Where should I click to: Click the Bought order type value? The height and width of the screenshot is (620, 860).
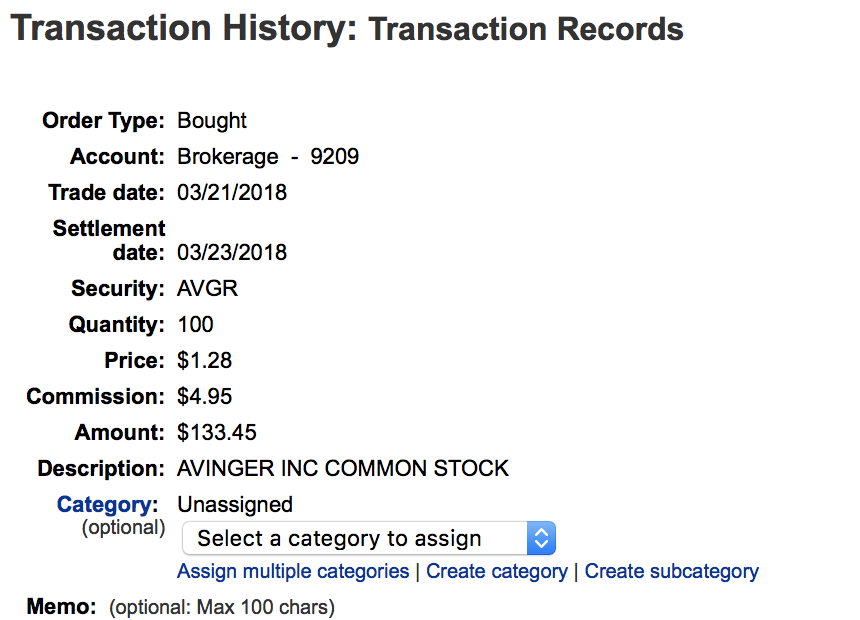point(212,121)
